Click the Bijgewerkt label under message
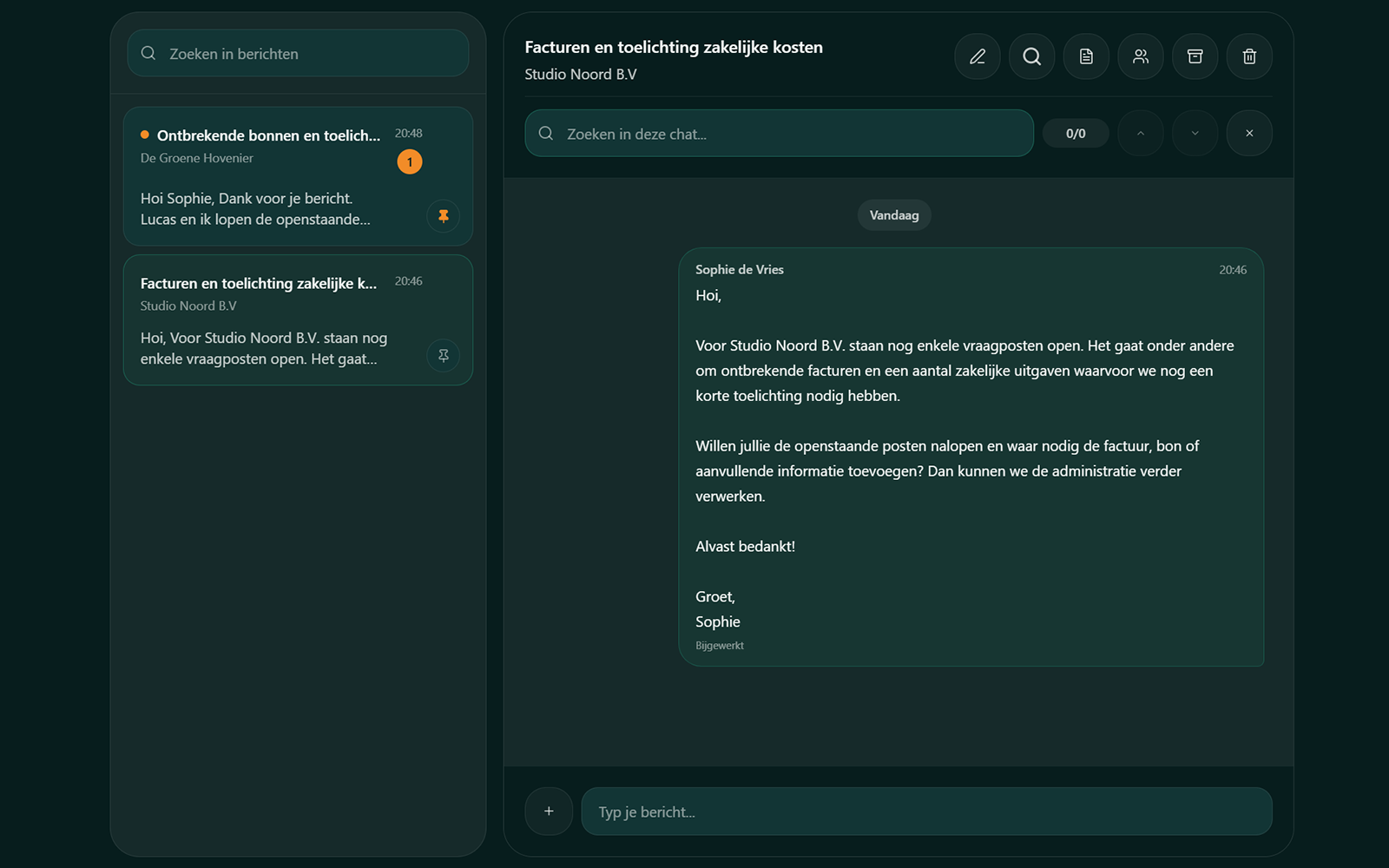This screenshot has height=868, width=1389. (x=720, y=646)
